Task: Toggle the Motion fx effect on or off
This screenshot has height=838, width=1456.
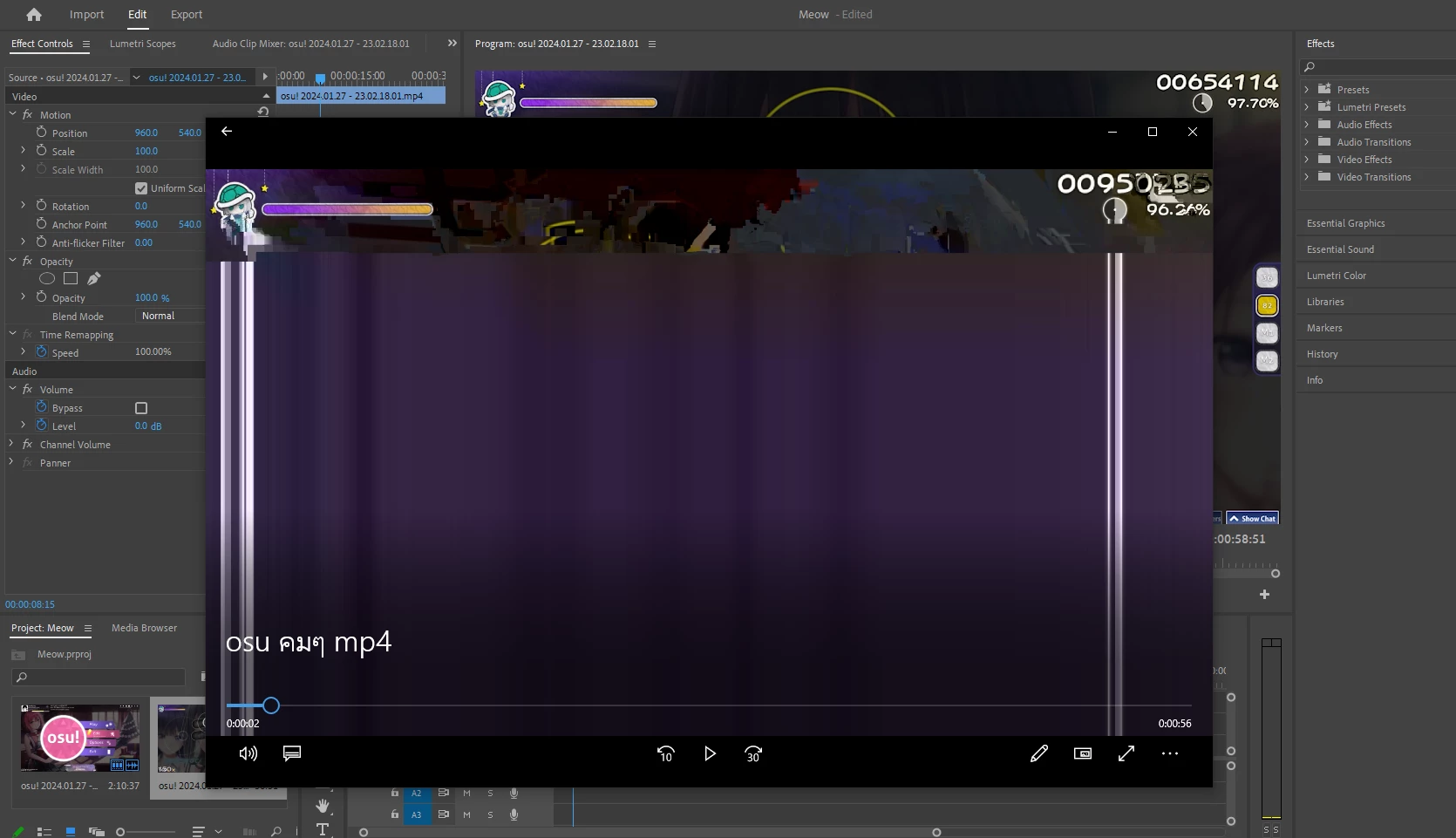Action: point(27,114)
